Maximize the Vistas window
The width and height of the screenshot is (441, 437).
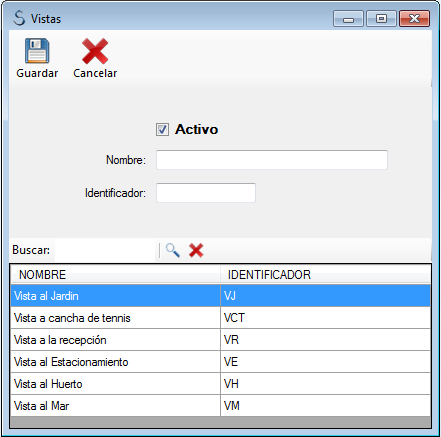(x=381, y=18)
